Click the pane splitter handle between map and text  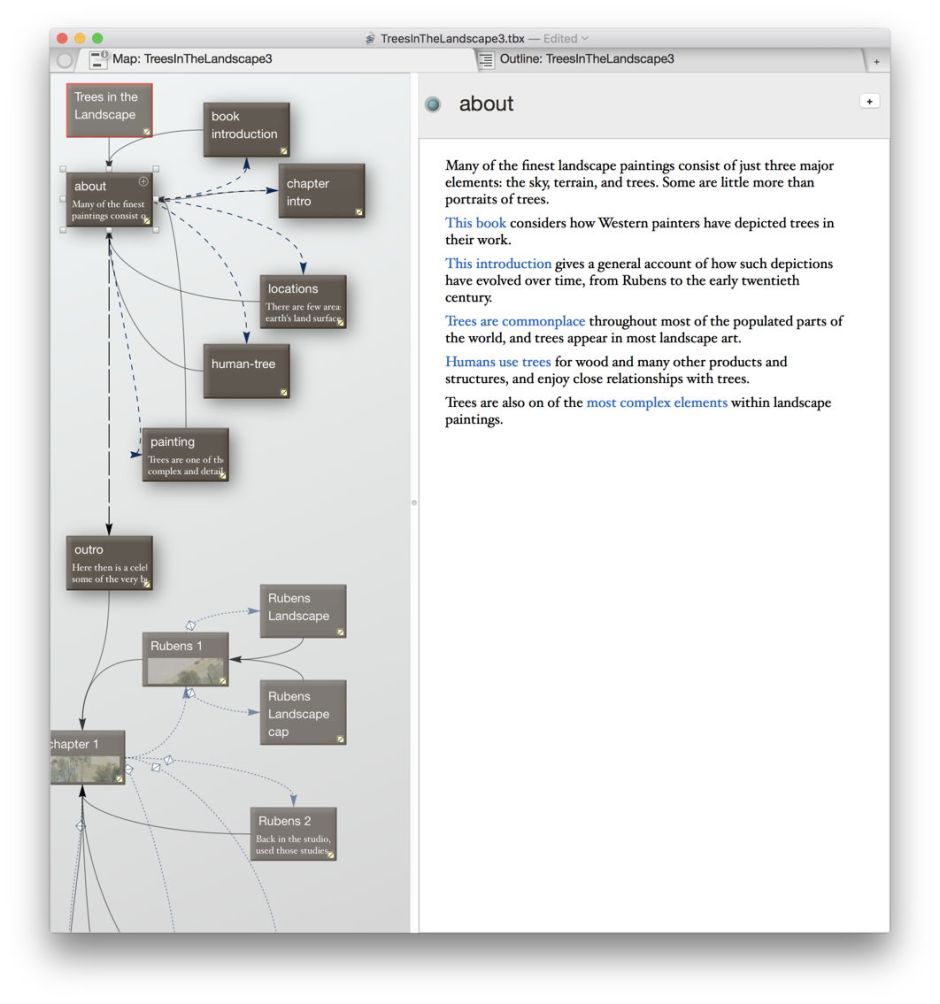point(414,502)
